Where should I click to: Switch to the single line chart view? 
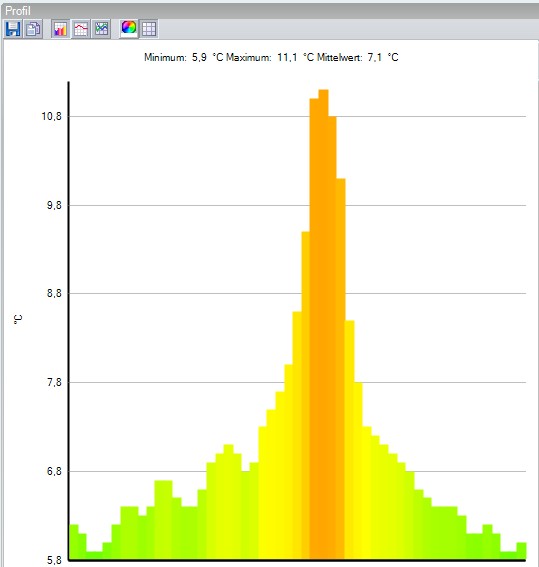81,29
